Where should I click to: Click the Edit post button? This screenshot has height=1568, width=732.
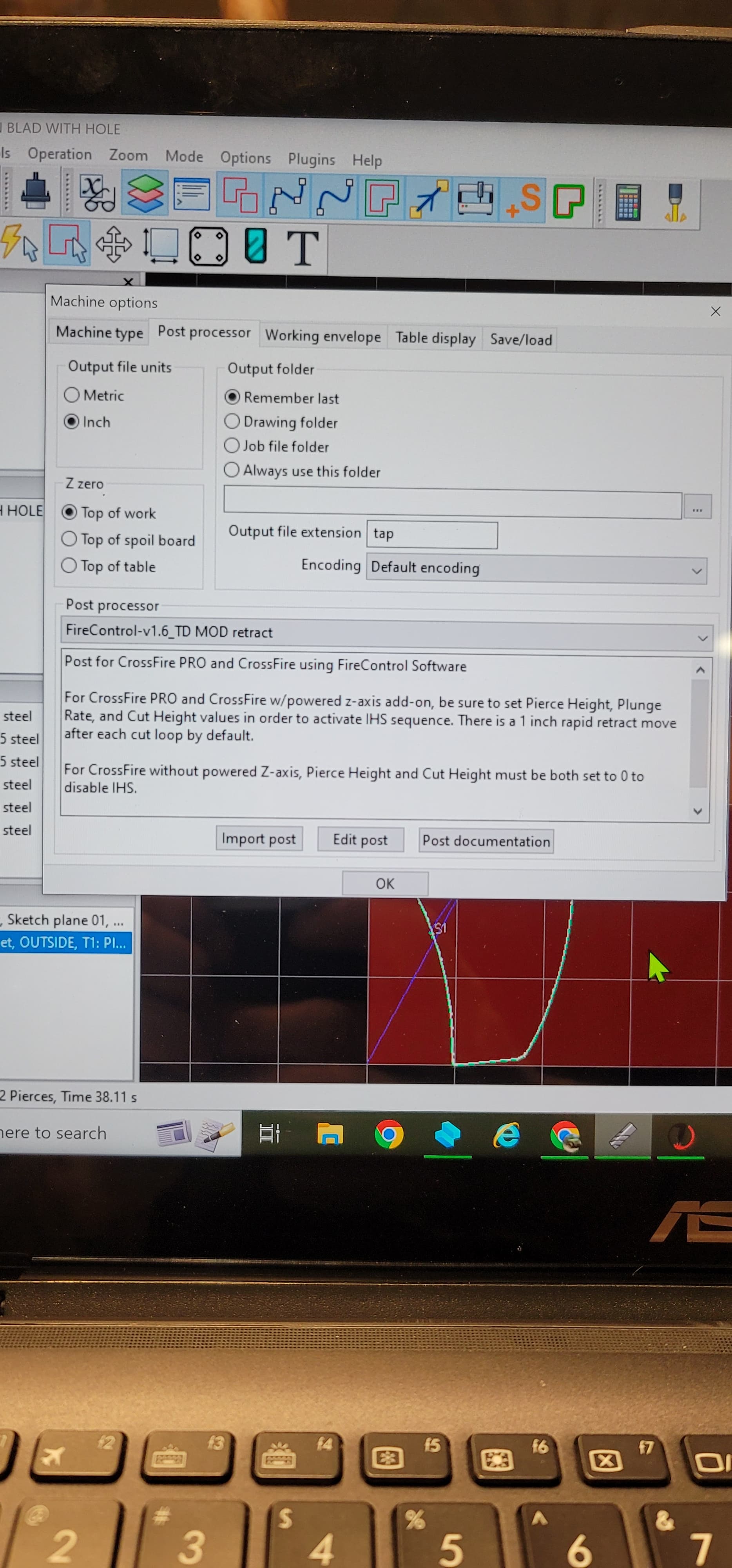tap(360, 840)
